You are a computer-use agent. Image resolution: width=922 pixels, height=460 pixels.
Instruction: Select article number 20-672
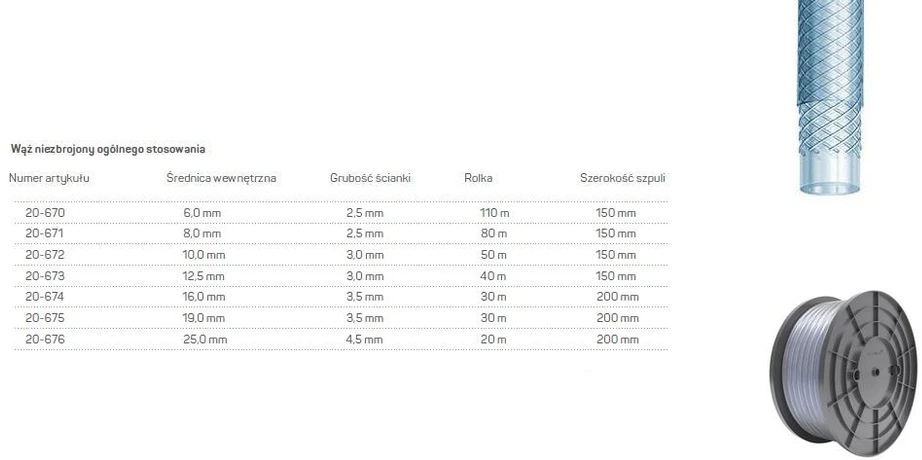coord(45,255)
